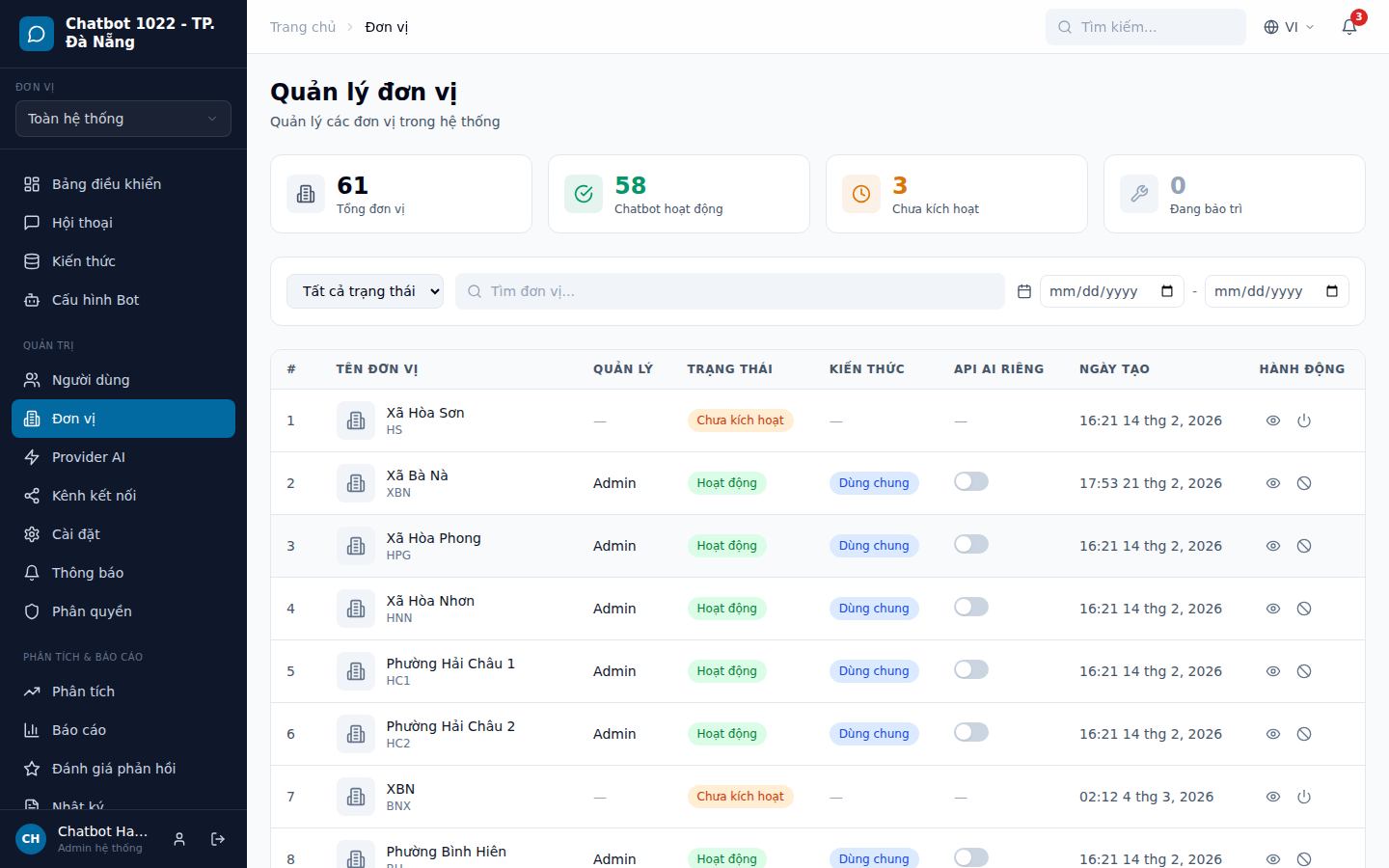Viewport: 1389px width, 868px height.
Task: Switch on private AI API for Phường Hải Châu 2
Action: click(x=971, y=733)
